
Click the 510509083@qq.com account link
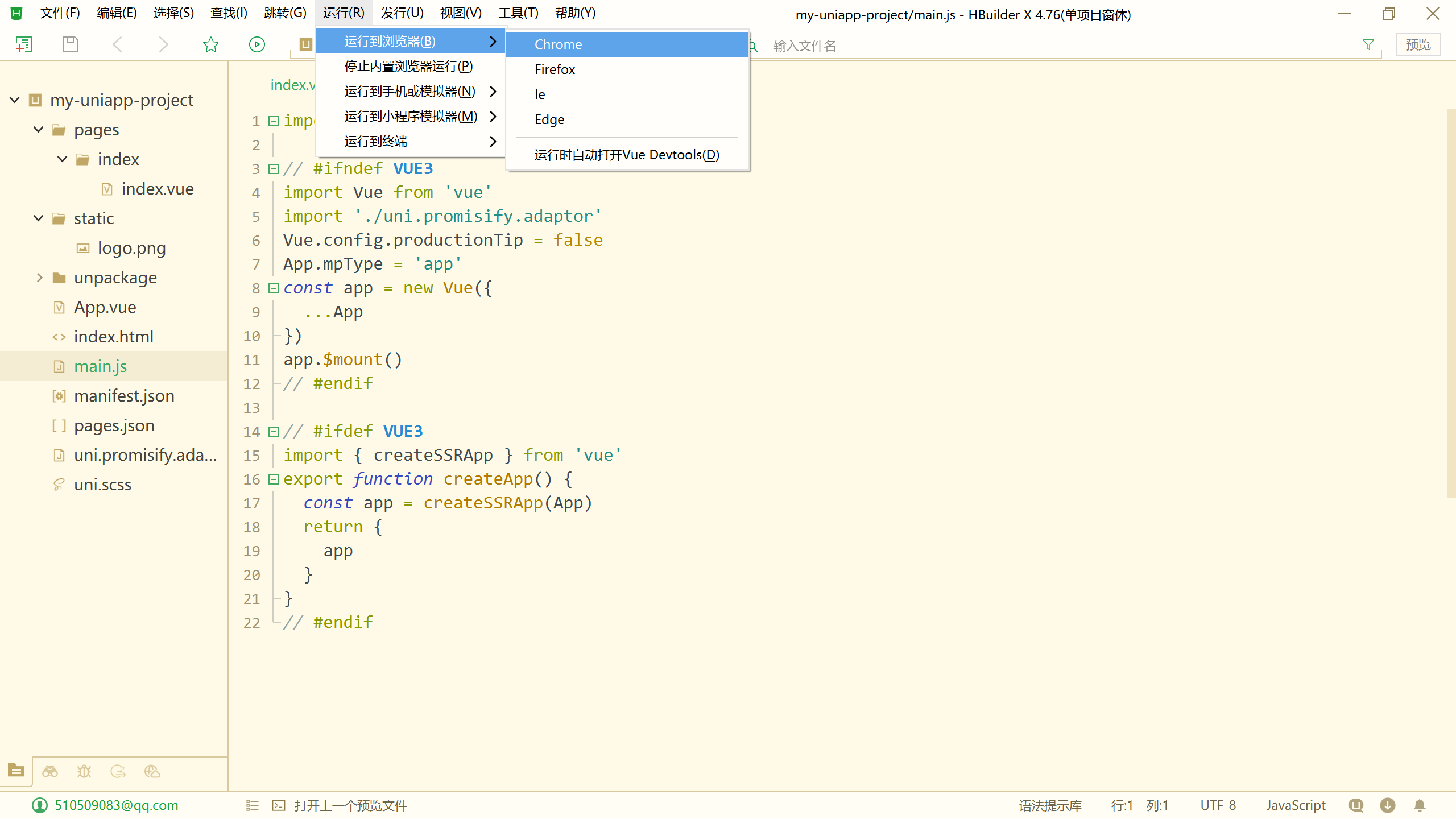(x=116, y=805)
